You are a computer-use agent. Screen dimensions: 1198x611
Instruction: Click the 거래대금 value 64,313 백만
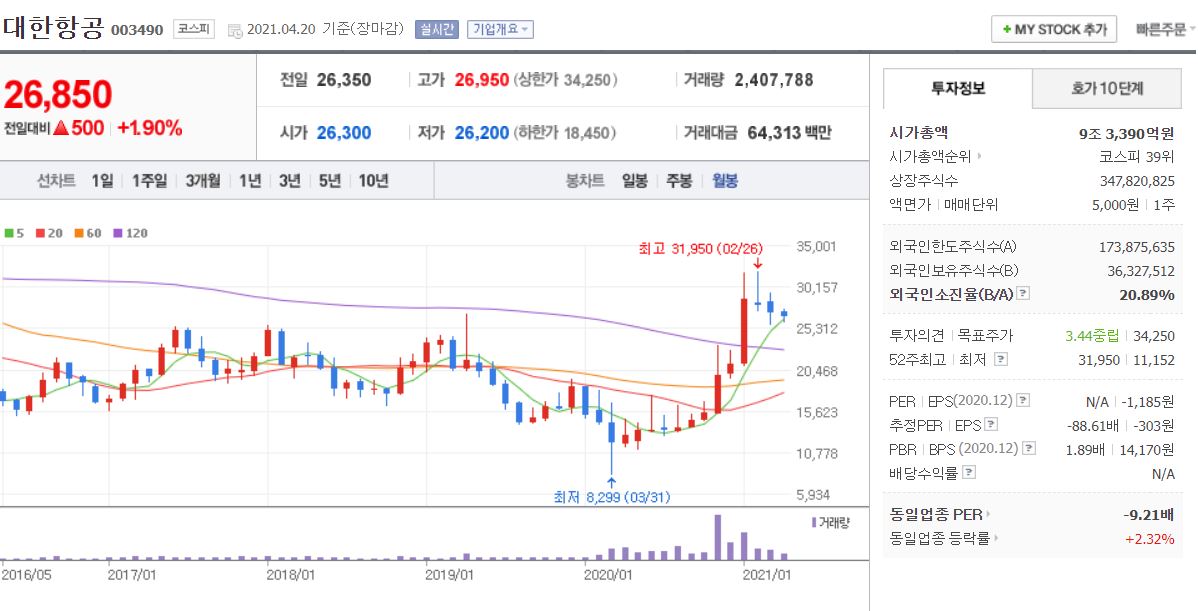coord(789,133)
